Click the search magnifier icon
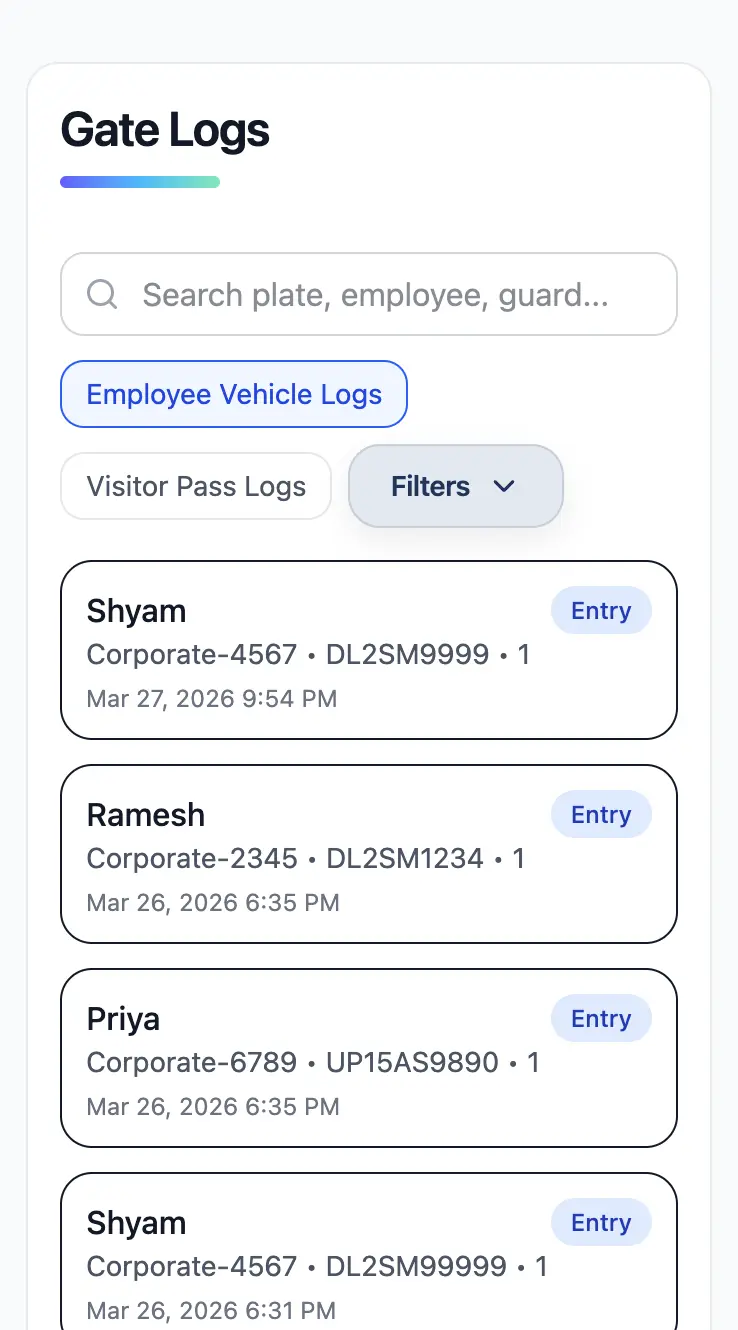This screenshot has width=738, height=1330. pos(103,294)
